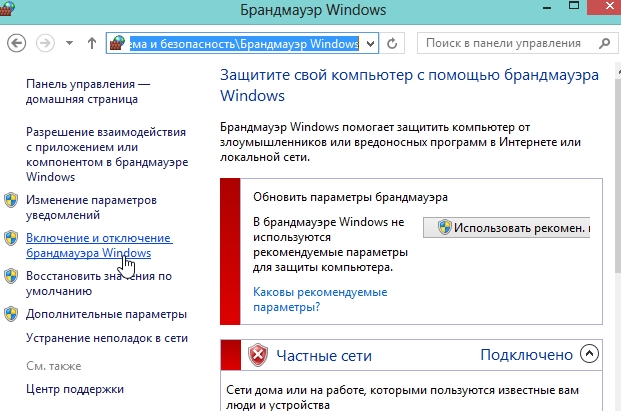Open Включение и отключение брандмауэра Windows
Screen dimensions: 621x411
coord(99,245)
